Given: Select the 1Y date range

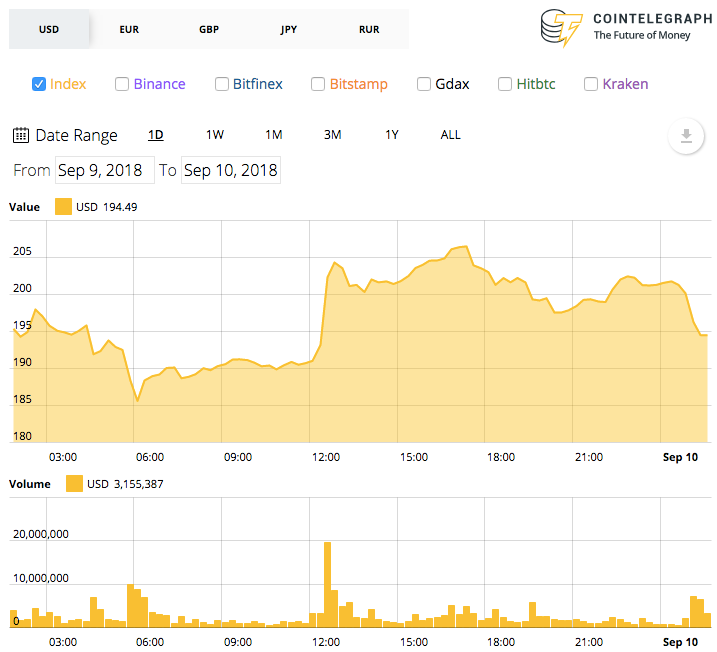Looking at the screenshot, I should tap(392, 135).
